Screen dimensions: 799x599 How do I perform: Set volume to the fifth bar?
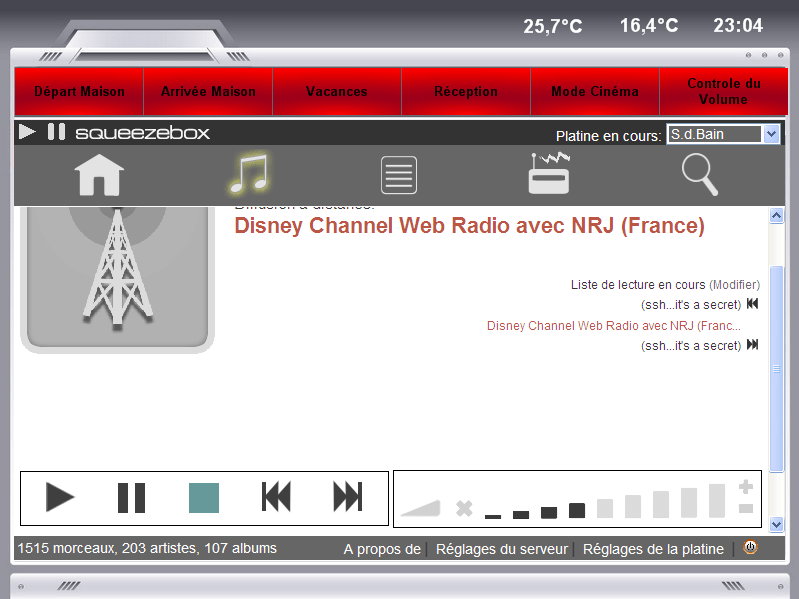click(605, 508)
